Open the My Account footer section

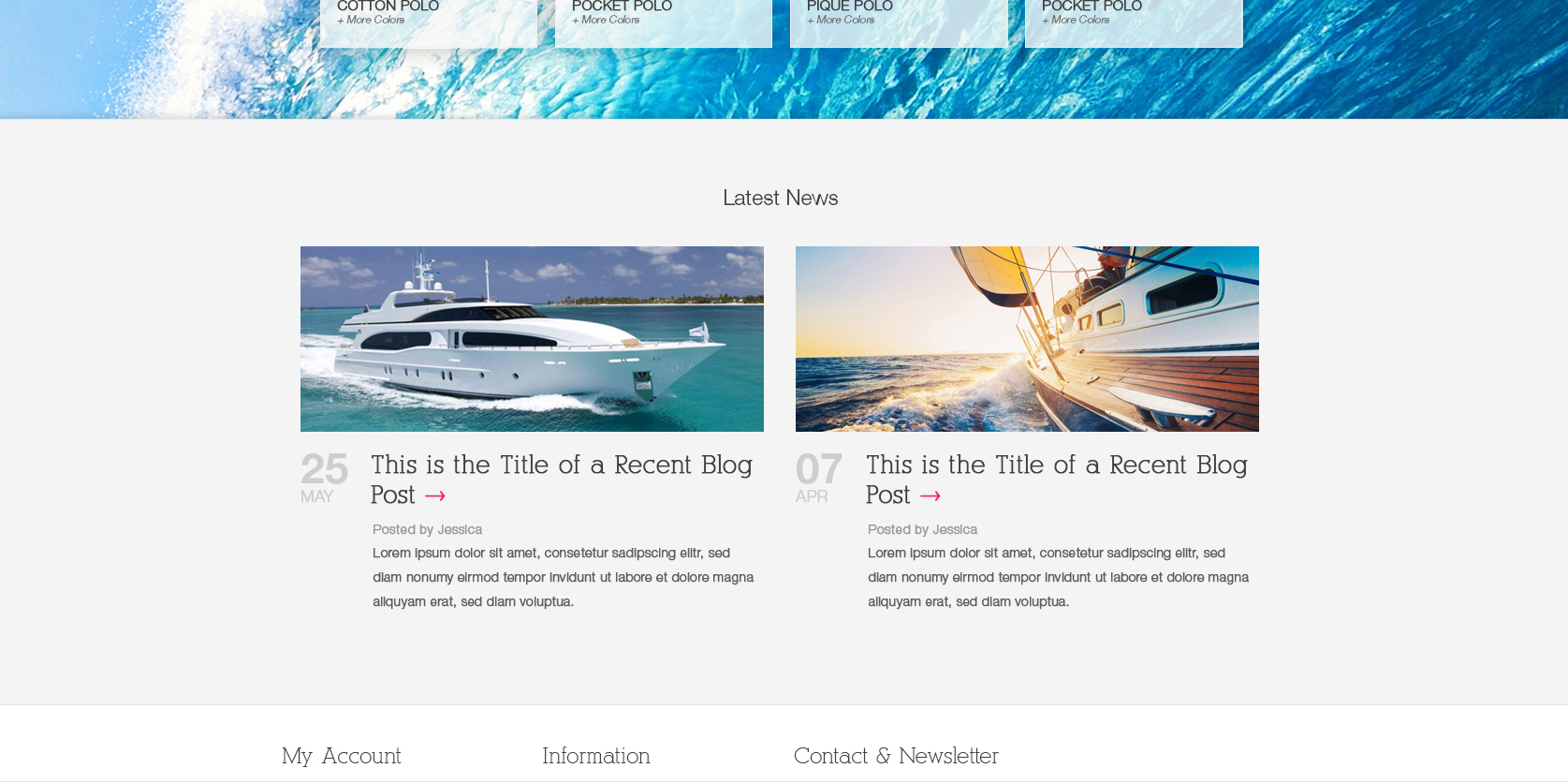(x=342, y=756)
